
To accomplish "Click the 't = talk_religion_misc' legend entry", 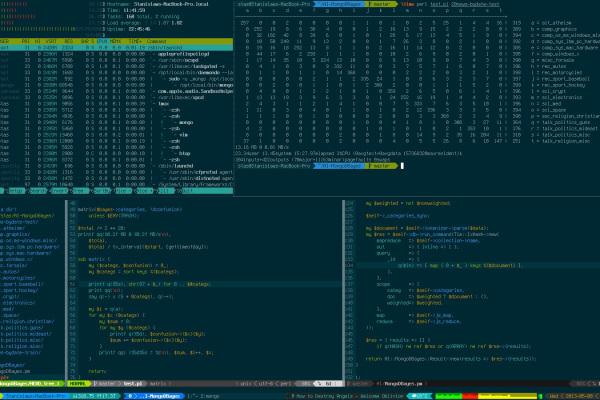I will tap(561, 141).
